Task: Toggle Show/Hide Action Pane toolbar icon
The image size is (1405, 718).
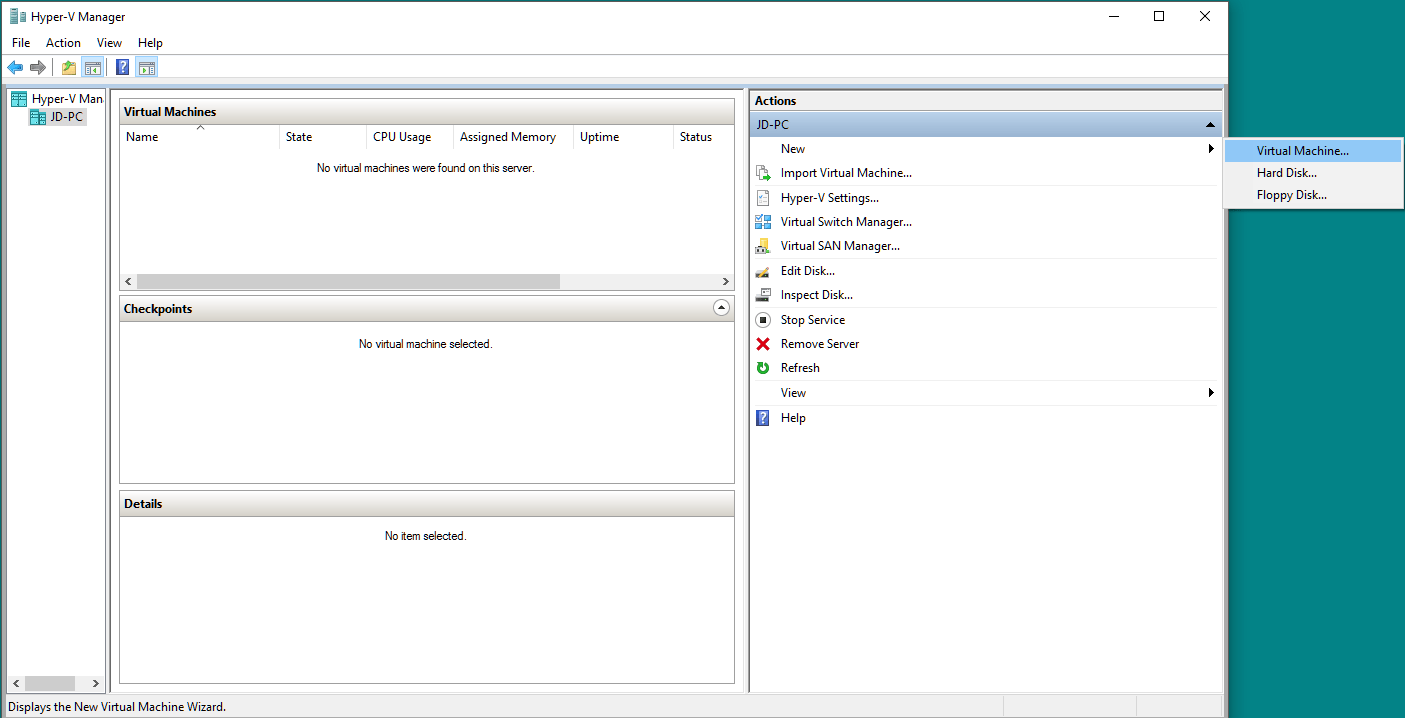Action: (x=147, y=67)
